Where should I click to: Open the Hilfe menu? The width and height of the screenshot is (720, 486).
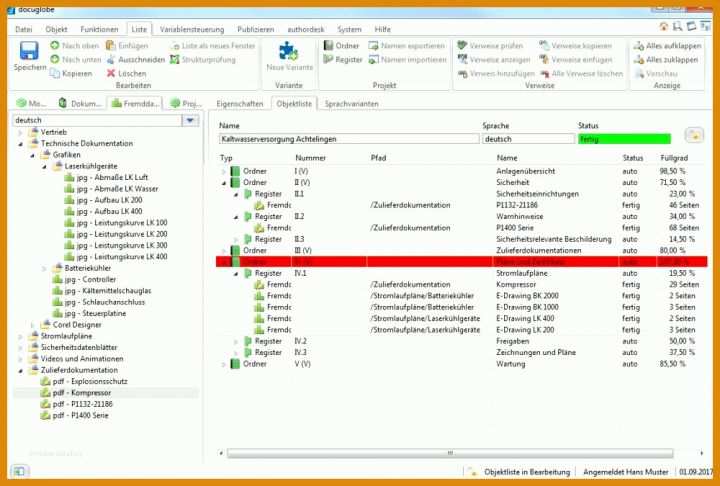coord(382,29)
